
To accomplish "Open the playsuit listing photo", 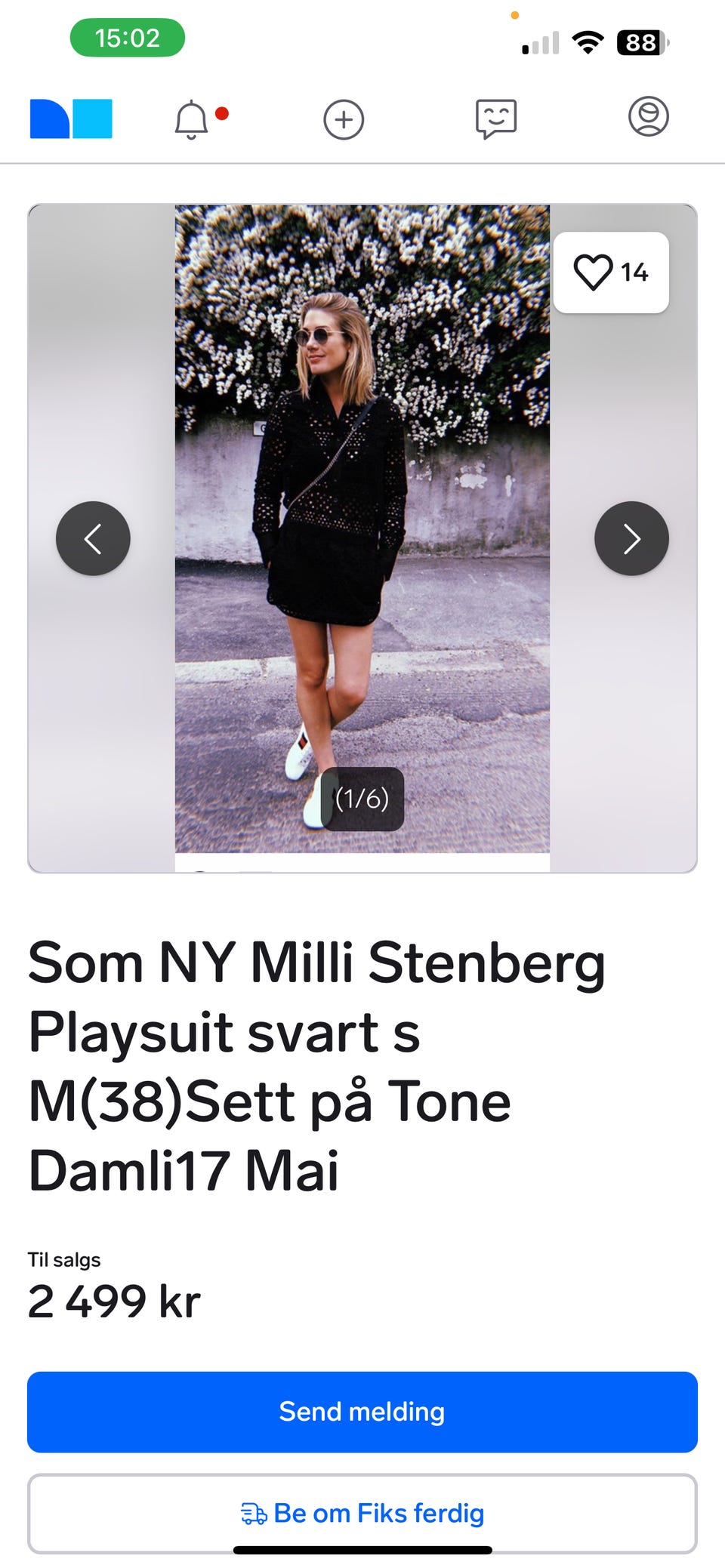I will [x=362, y=528].
